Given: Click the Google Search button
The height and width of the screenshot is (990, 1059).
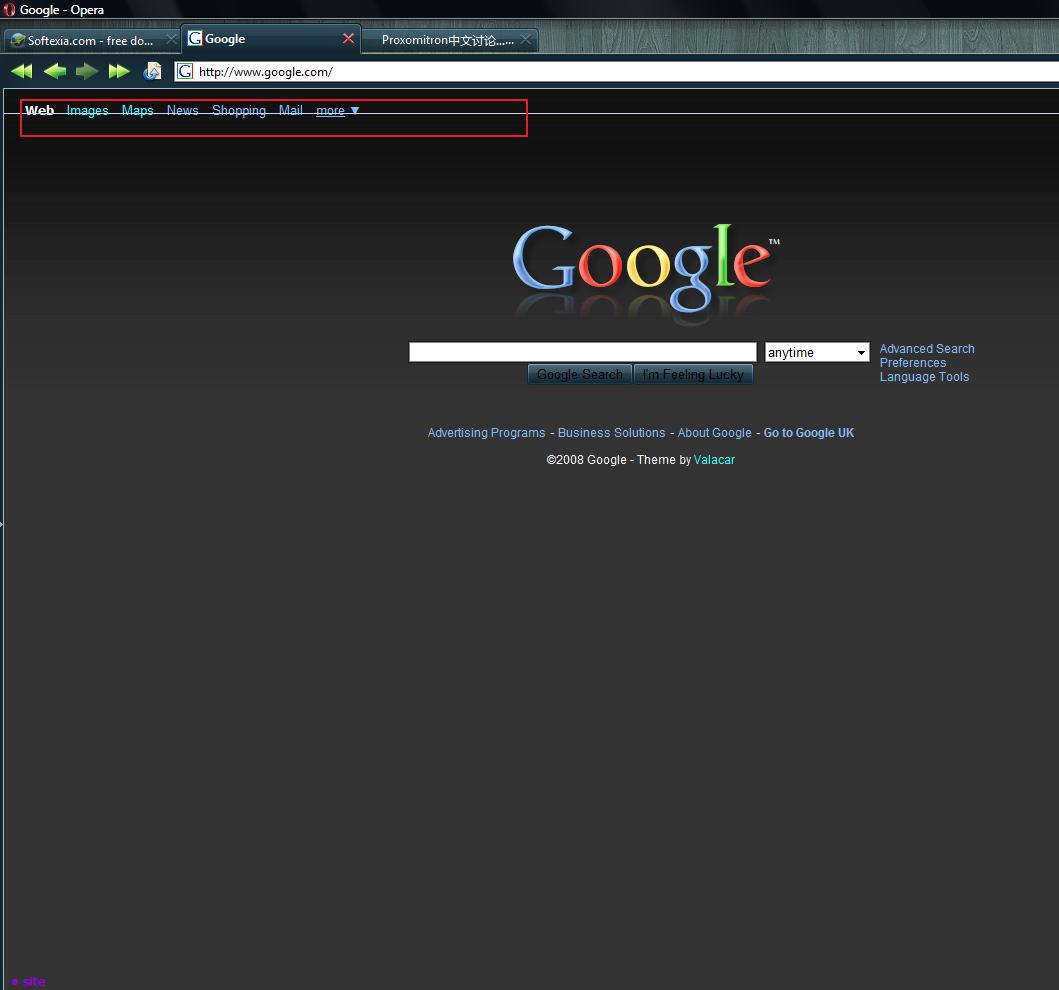Looking at the screenshot, I should coord(579,374).
